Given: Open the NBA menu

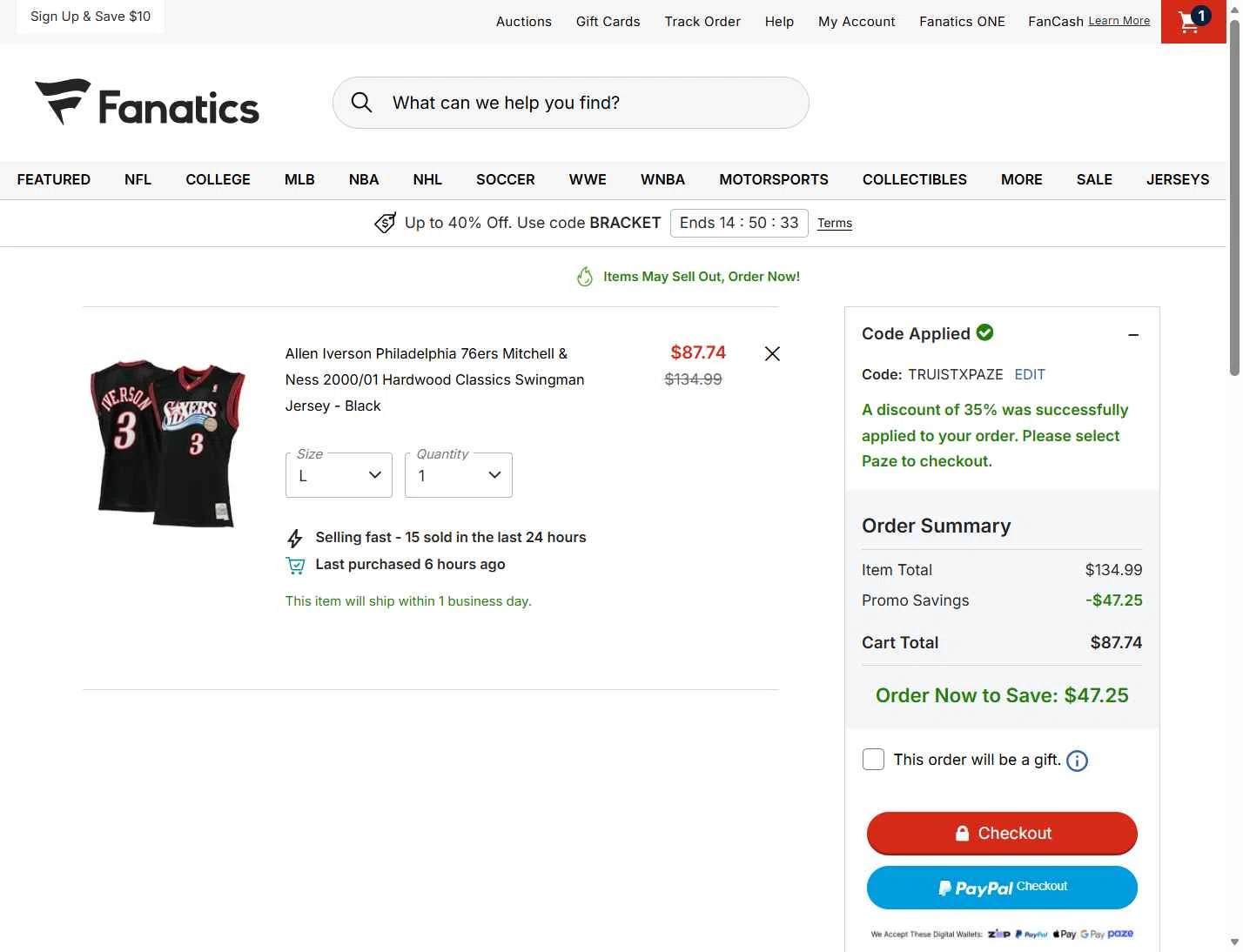Looking at the screenshot, I should click(364, 179).
